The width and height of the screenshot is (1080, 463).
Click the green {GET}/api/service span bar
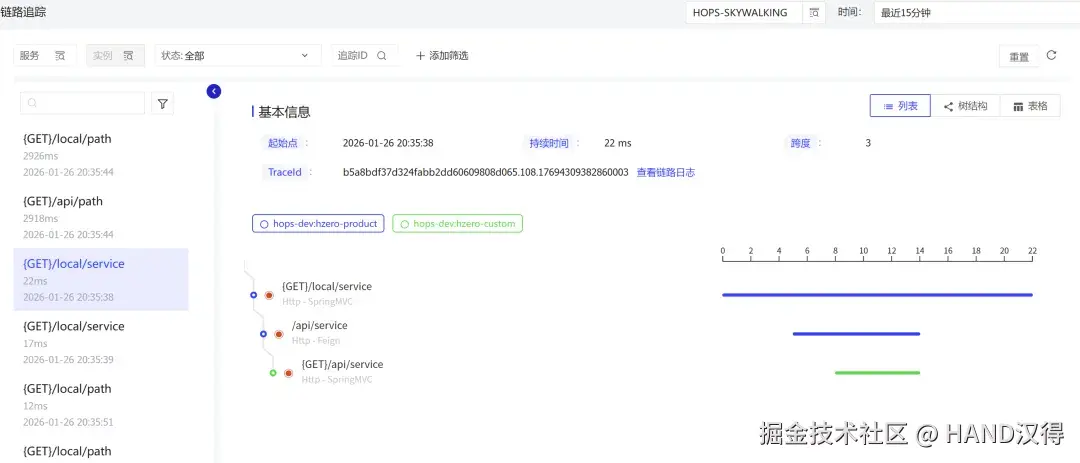pyautogui.click(x=878, y=373)
